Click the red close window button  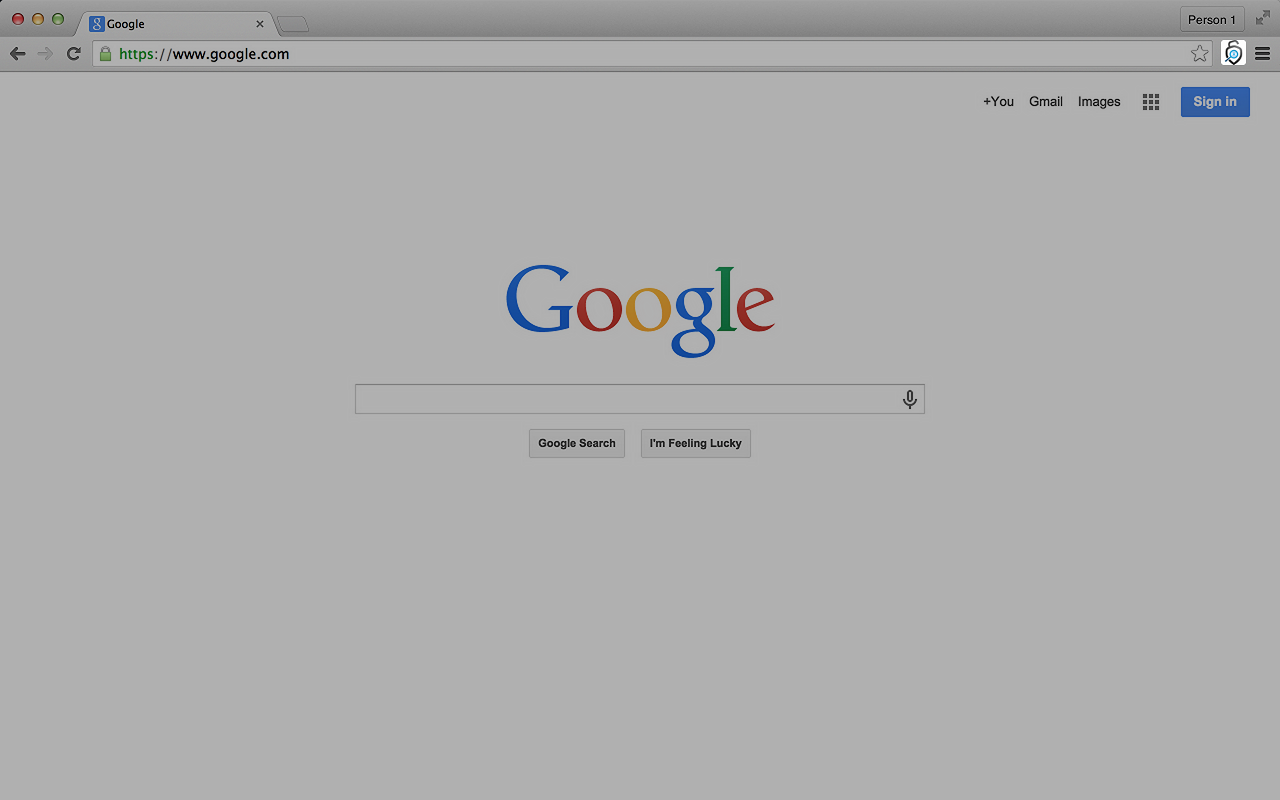(18, 19)
